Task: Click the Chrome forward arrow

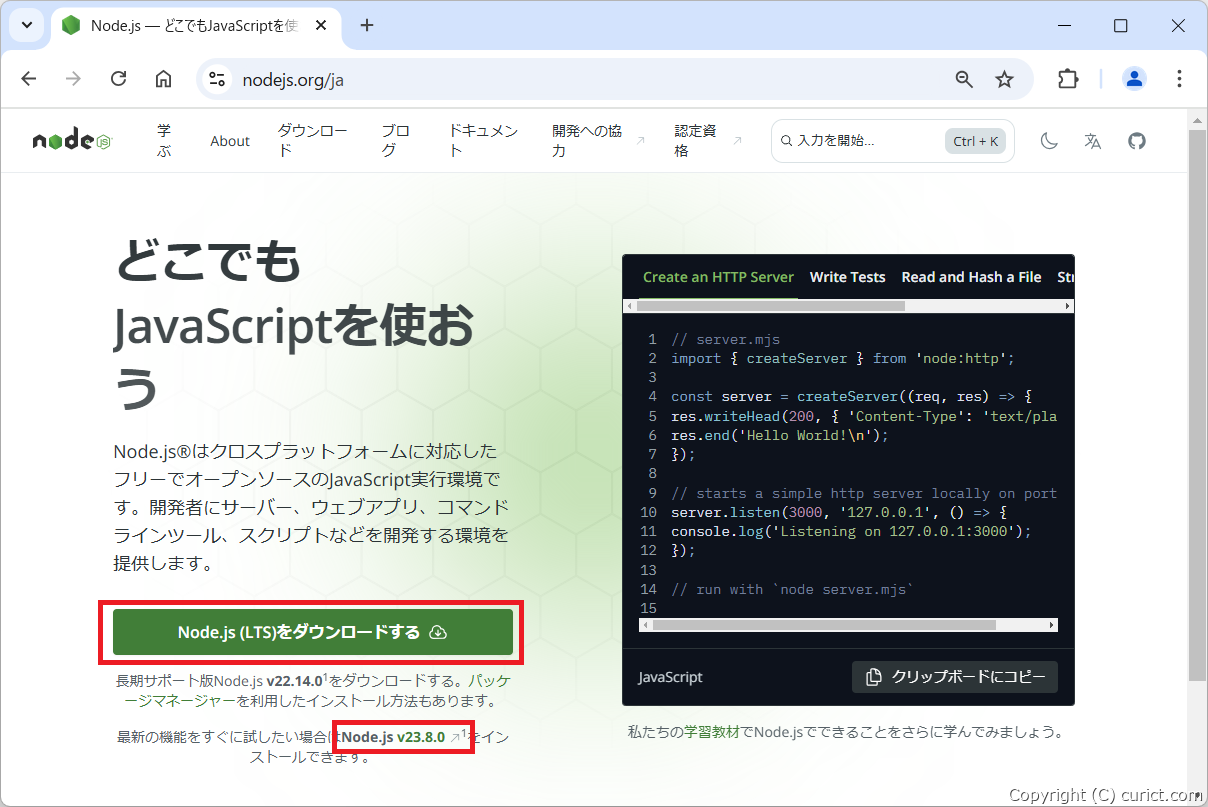Action: (x=73, y=79)
